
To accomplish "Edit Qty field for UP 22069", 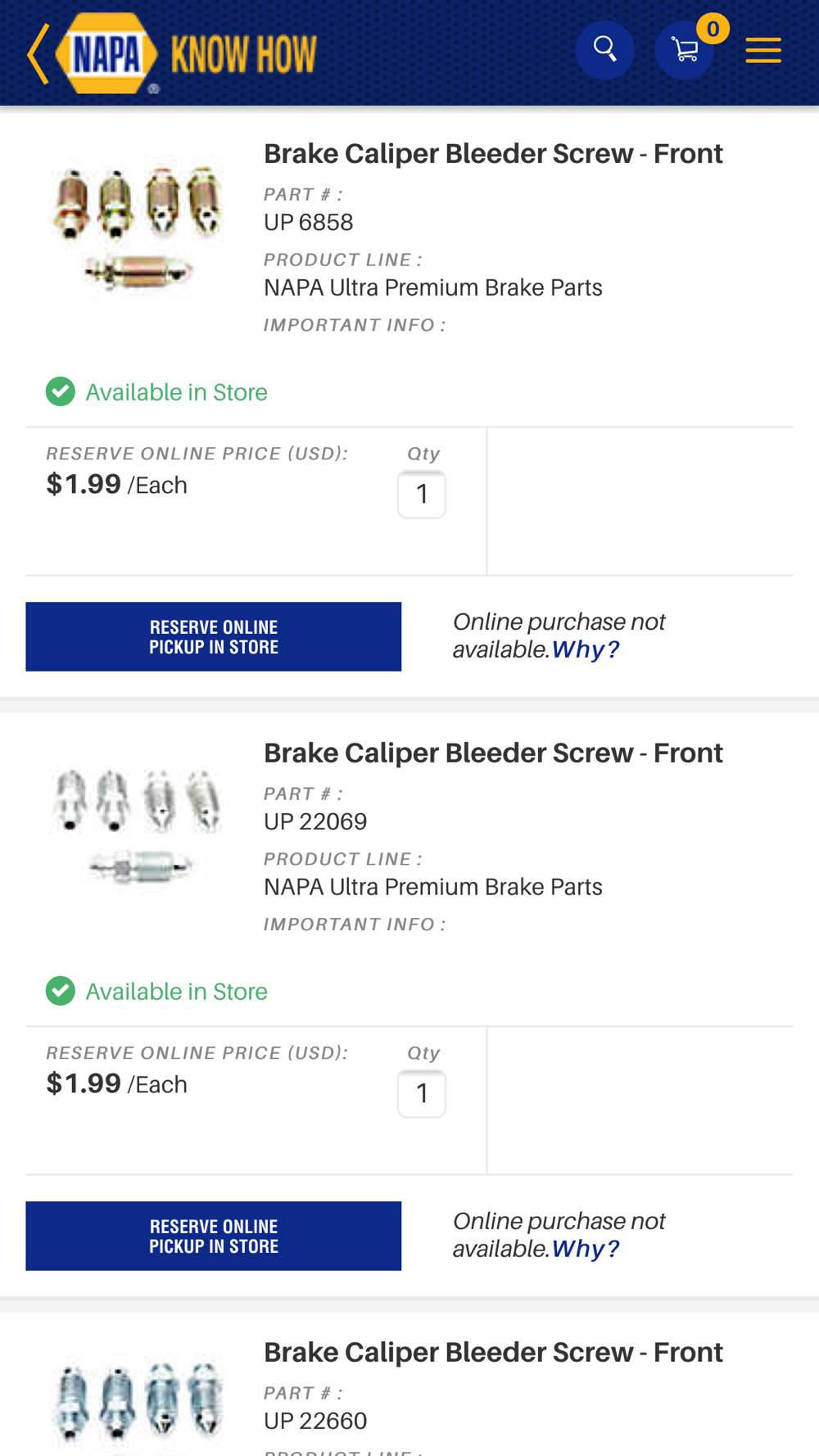I will click(x=422, y=1094).
